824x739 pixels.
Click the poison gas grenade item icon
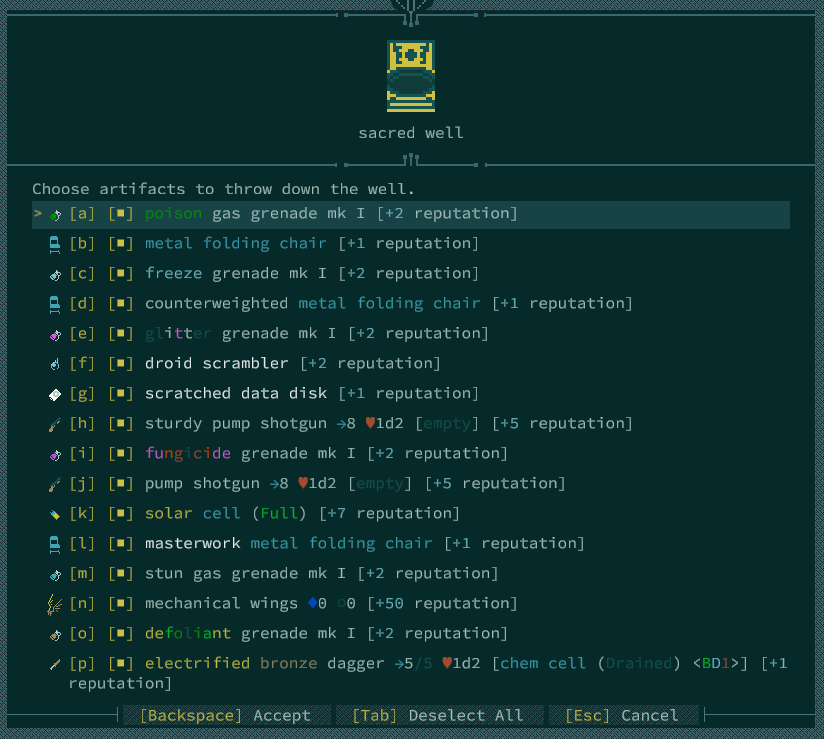point(55,214)
